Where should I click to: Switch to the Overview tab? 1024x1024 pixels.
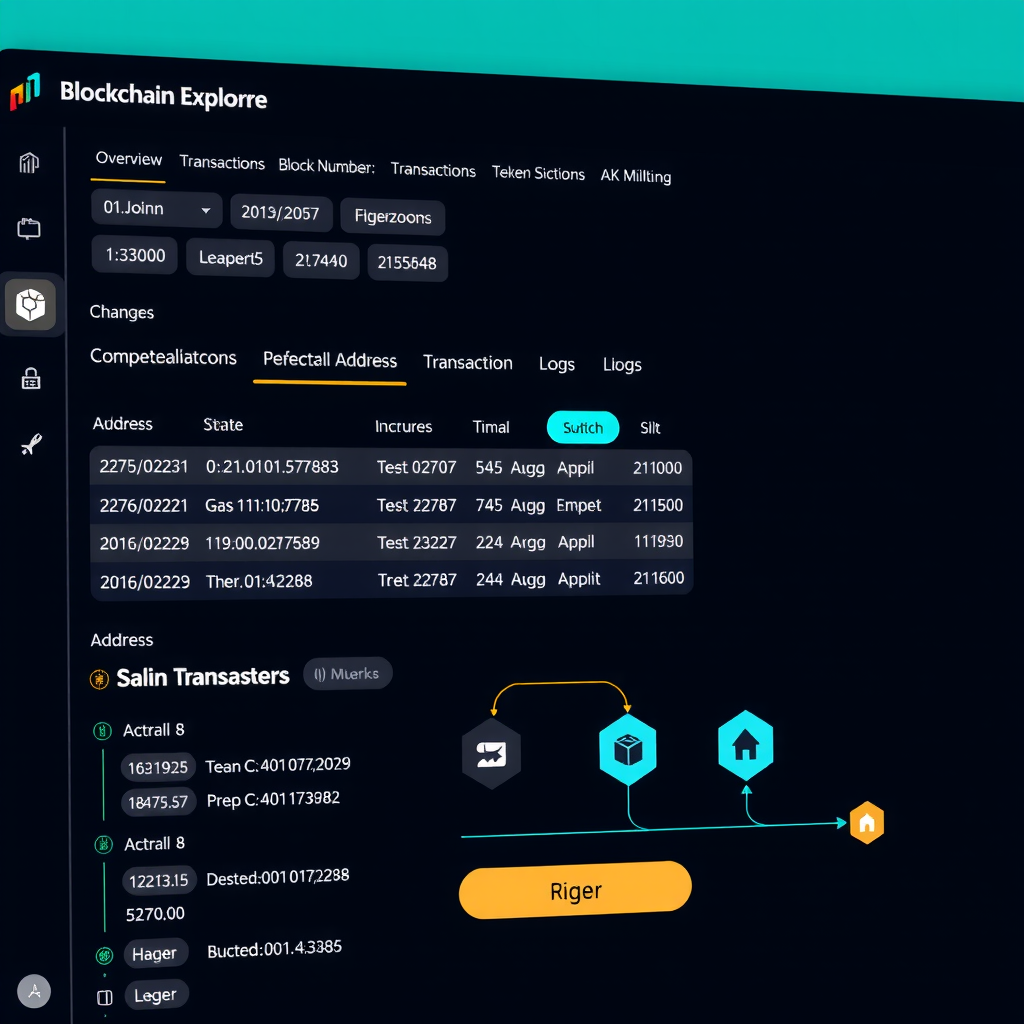click(x=128, y=160)
